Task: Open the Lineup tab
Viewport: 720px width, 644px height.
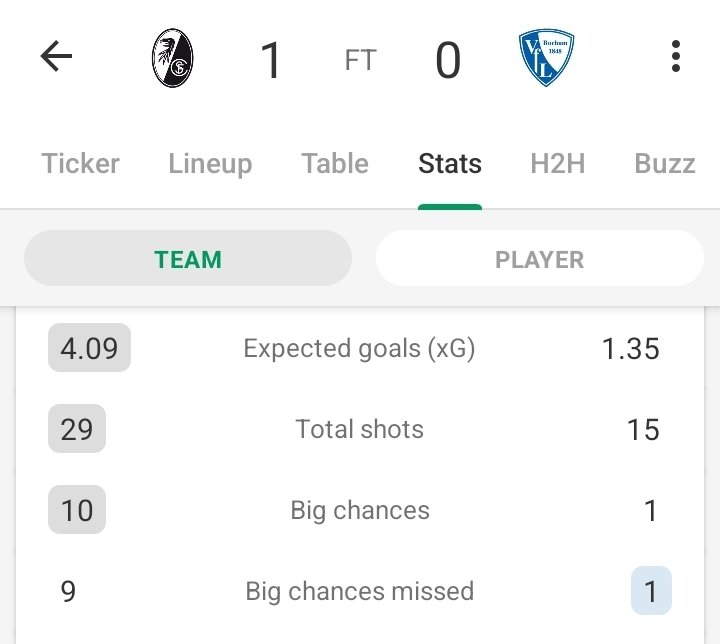Action: coord(210,164)
